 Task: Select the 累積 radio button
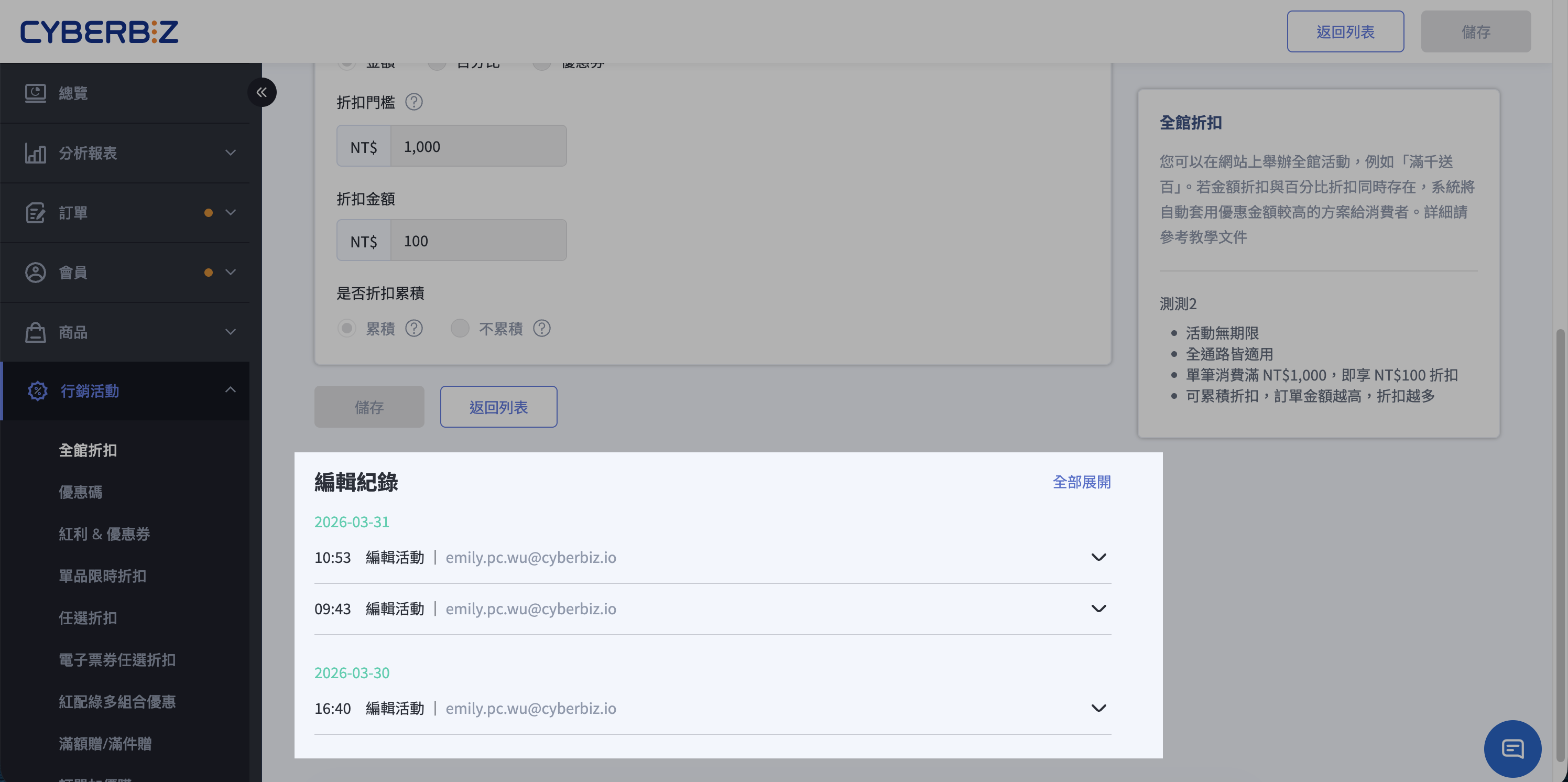pyautogui.click(x=347, y=329)
